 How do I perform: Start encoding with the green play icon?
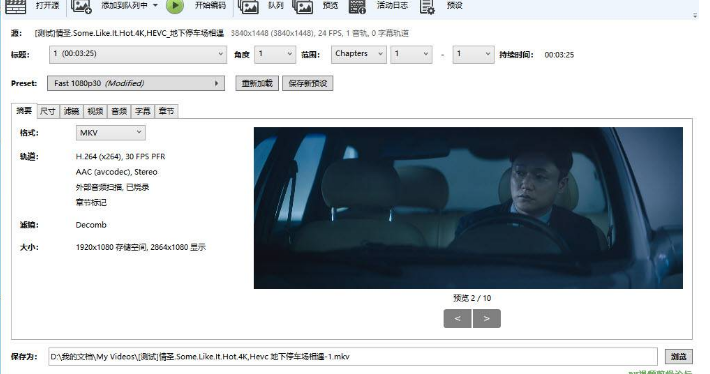point(175,6)
